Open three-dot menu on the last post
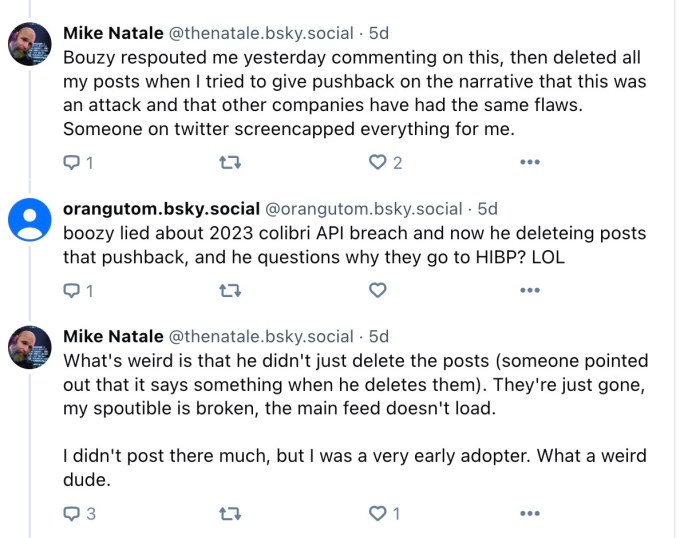This screenshot has height=538, width=680. (530, 514)
